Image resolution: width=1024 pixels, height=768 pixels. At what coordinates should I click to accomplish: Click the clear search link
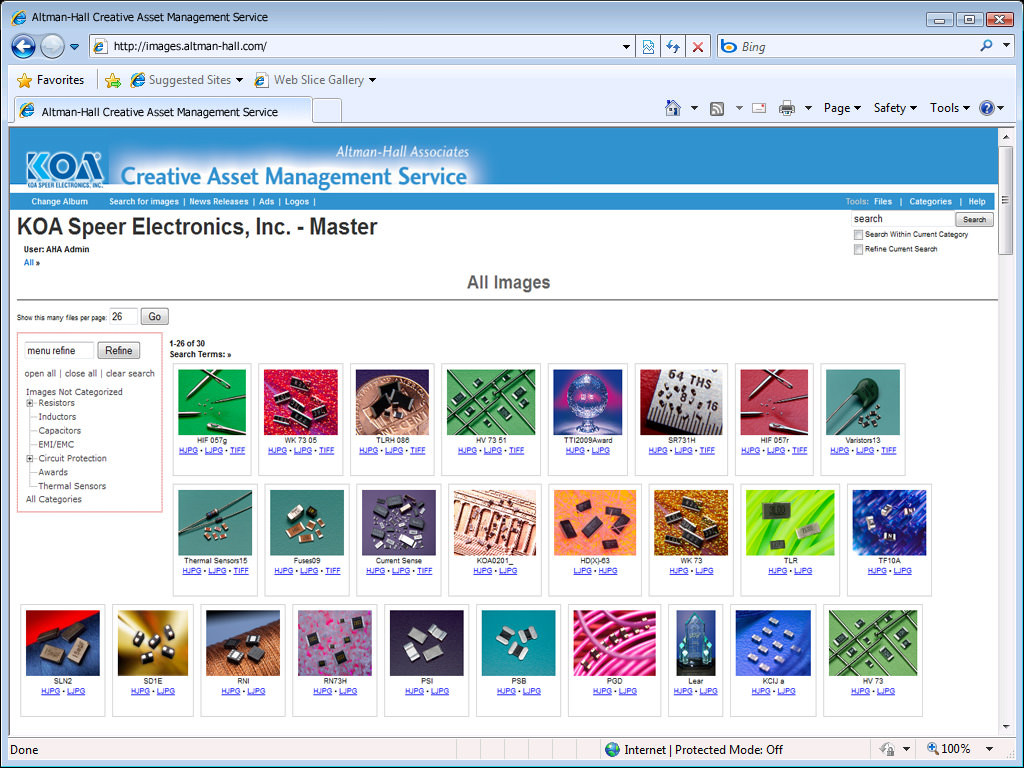(x=130, y=374)
